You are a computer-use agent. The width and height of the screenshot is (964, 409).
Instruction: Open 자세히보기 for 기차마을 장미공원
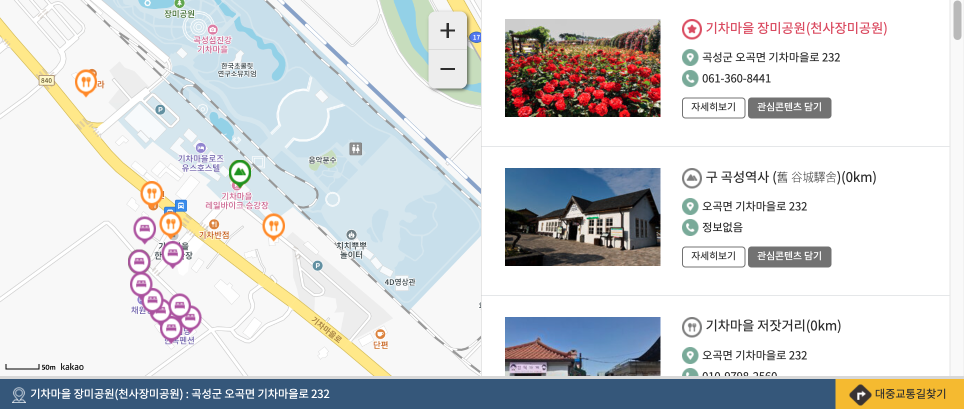tap(713, 107)
